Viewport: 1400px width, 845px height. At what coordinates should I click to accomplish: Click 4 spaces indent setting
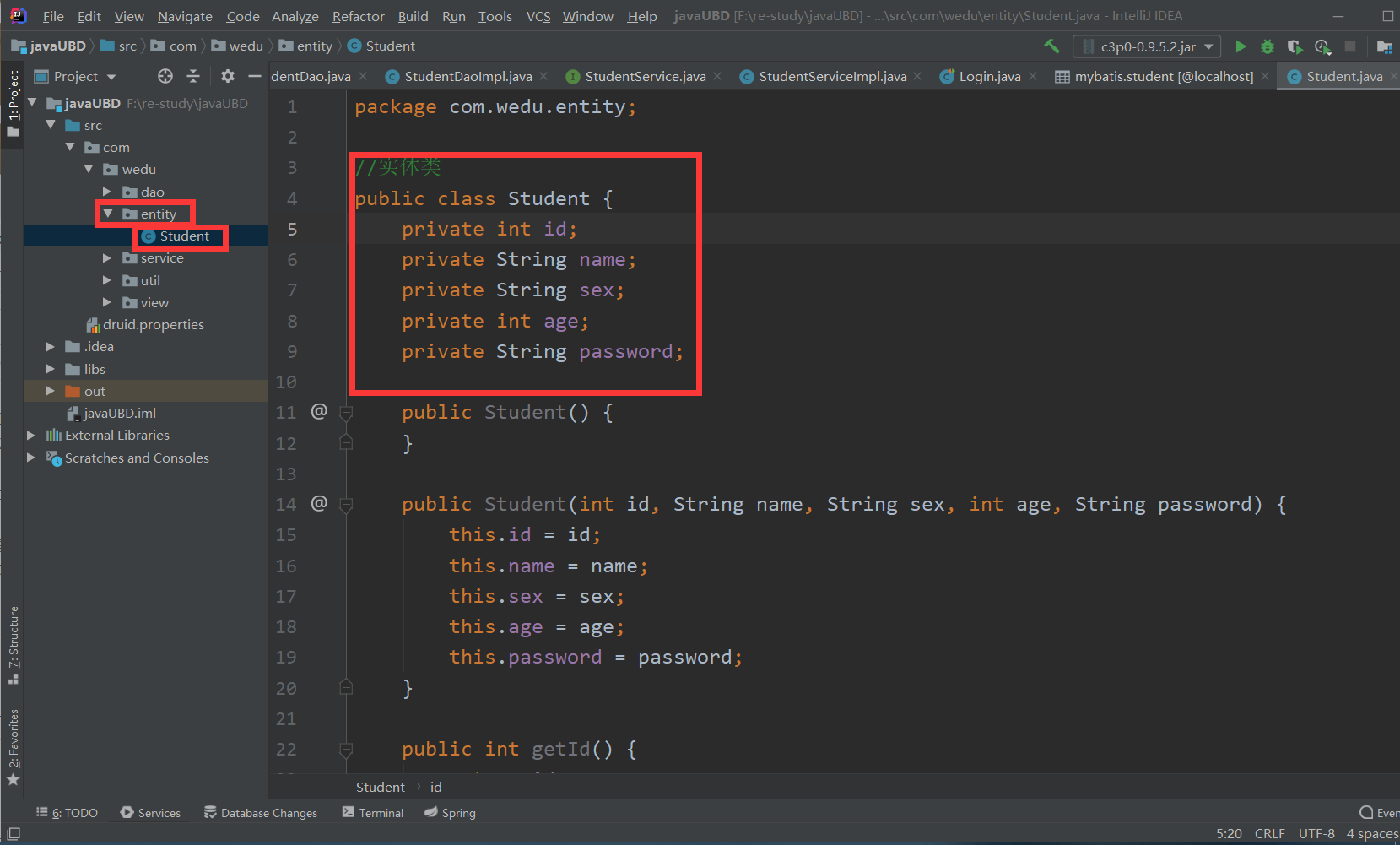[x=1372, y=833]
